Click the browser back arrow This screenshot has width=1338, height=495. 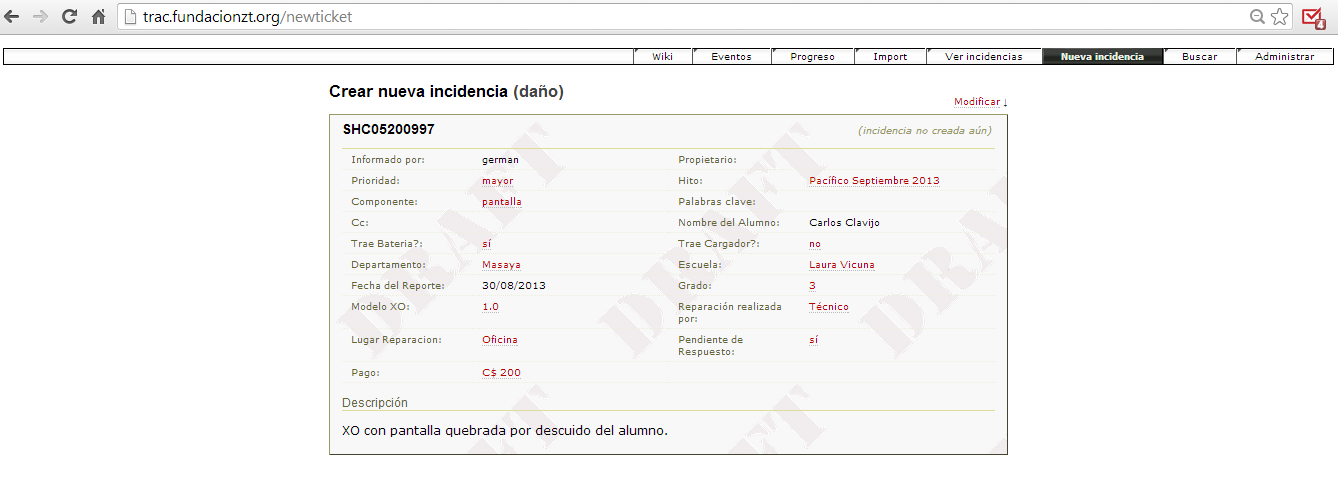13,17
